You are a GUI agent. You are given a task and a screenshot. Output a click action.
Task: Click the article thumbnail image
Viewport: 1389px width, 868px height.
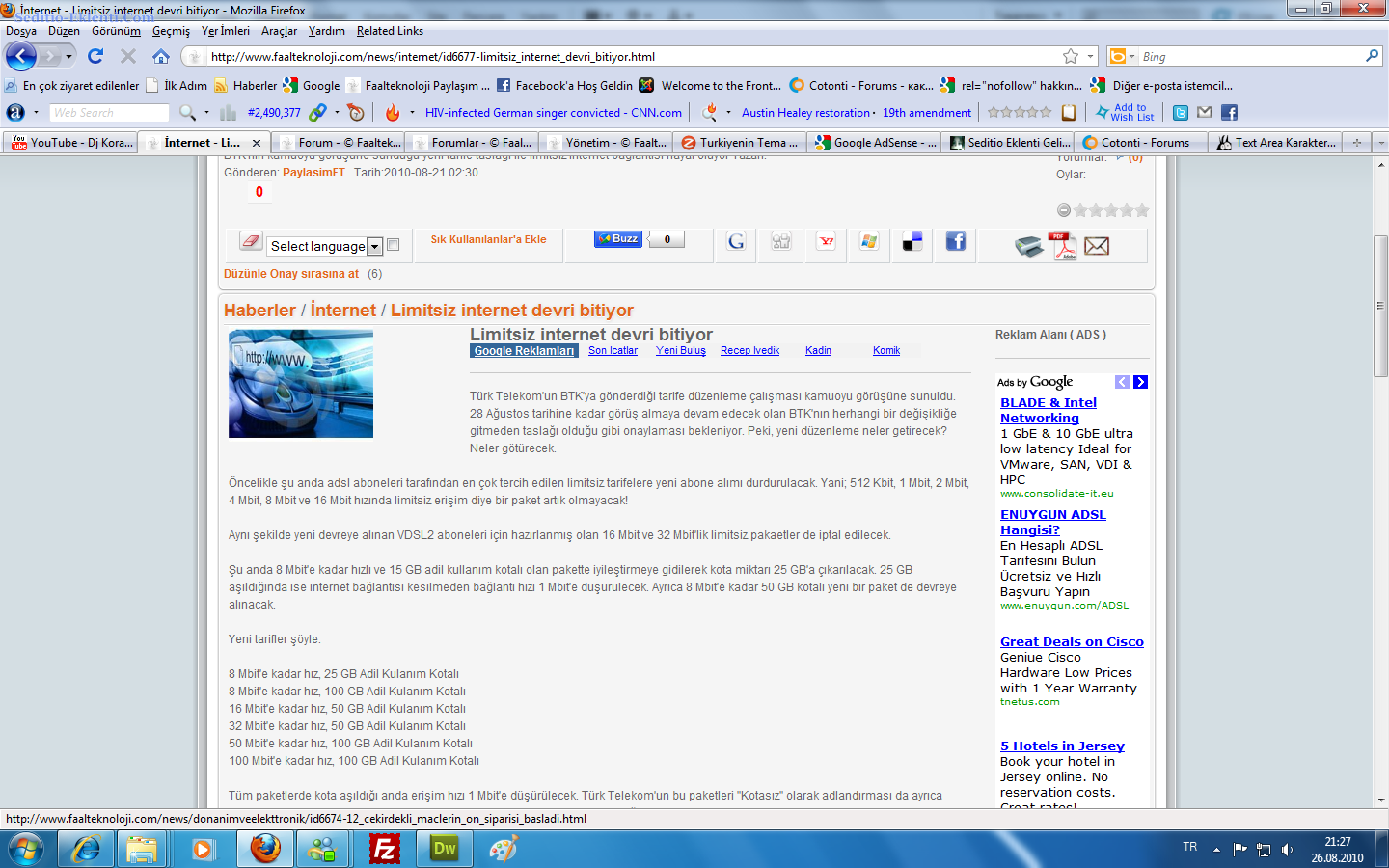click(301, 384)
